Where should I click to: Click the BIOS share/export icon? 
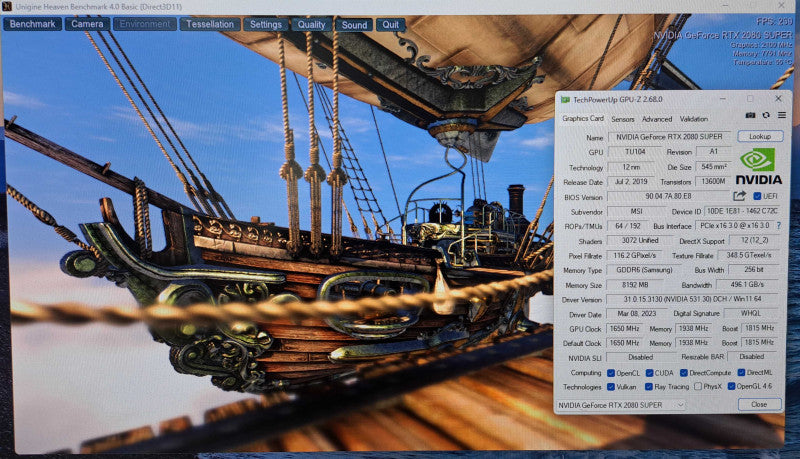[739, 196]
